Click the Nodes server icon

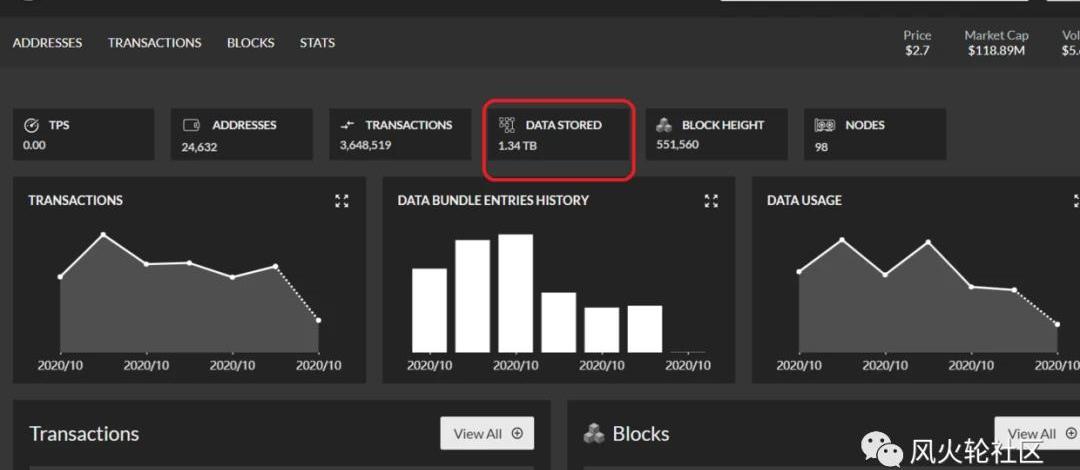tap(824, 126)
